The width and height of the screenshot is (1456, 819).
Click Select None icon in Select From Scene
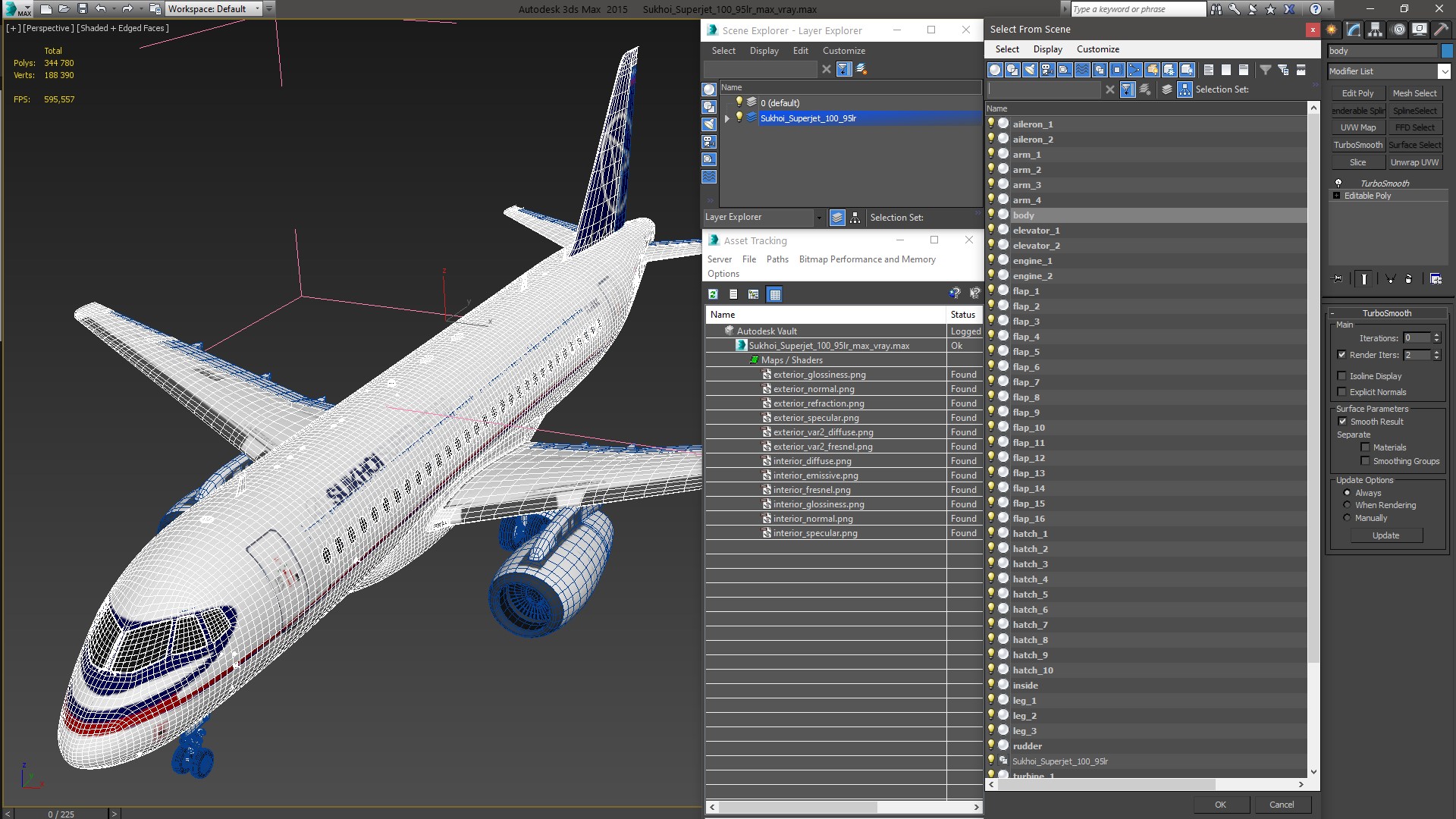[1226, 70]
